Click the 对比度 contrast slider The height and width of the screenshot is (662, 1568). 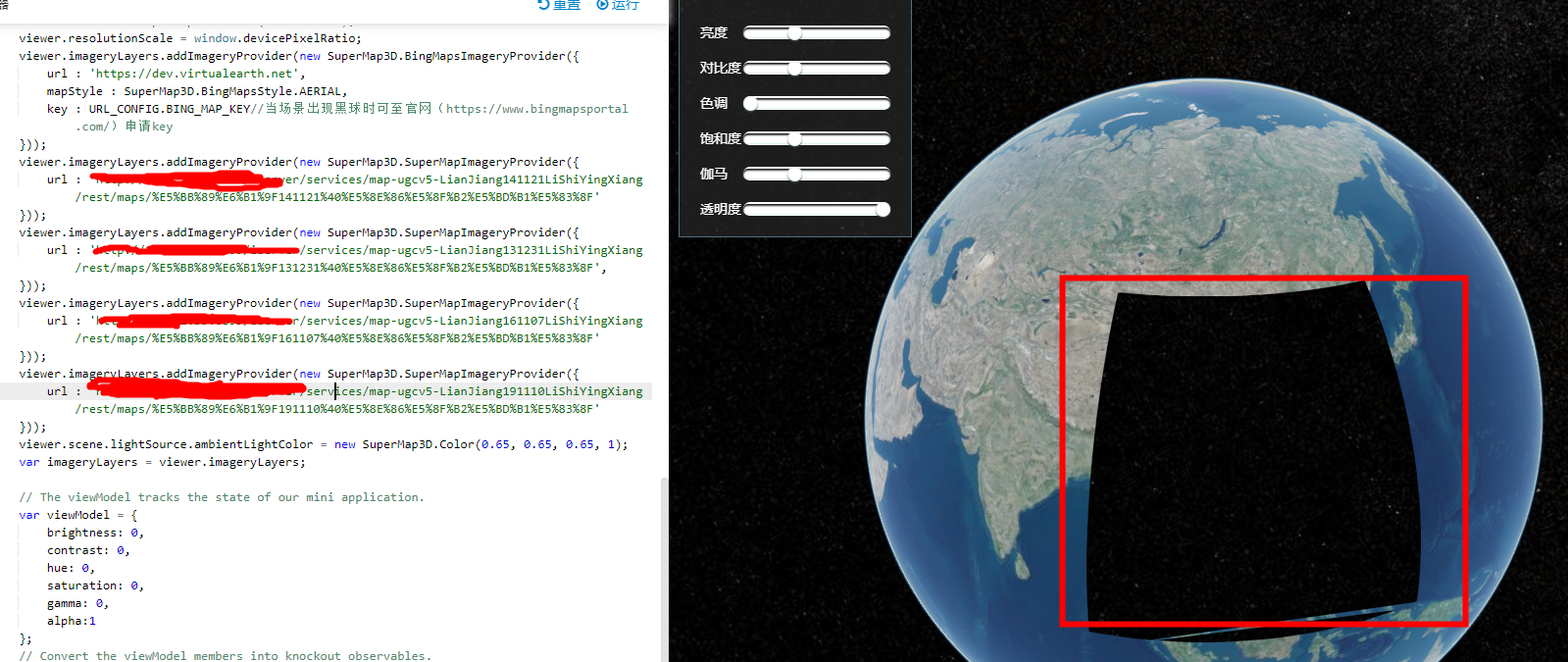pyautogui.click(x=817, y=69)
